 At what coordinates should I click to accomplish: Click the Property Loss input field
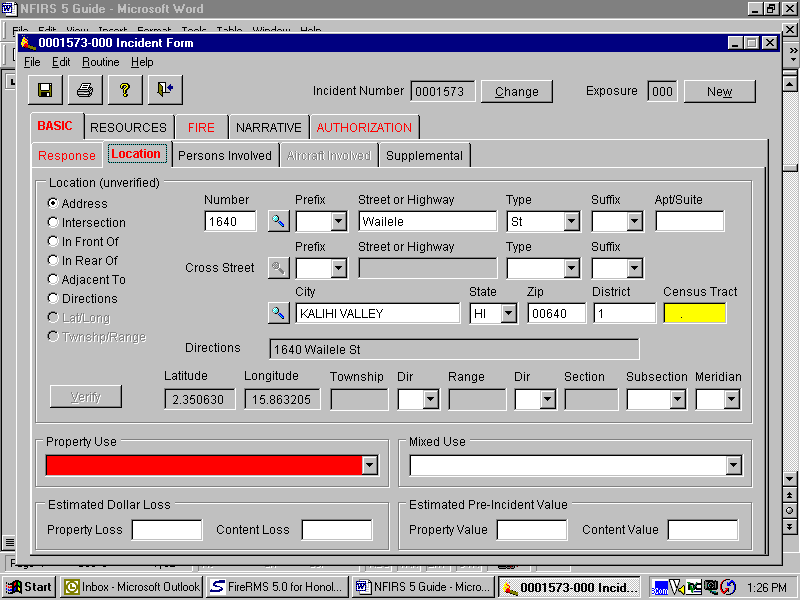[167, 530]
